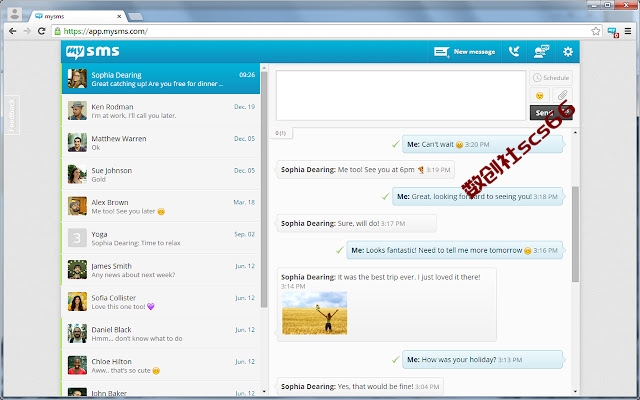Click the contact list scrollbar thumb

[x=264, y=189]
